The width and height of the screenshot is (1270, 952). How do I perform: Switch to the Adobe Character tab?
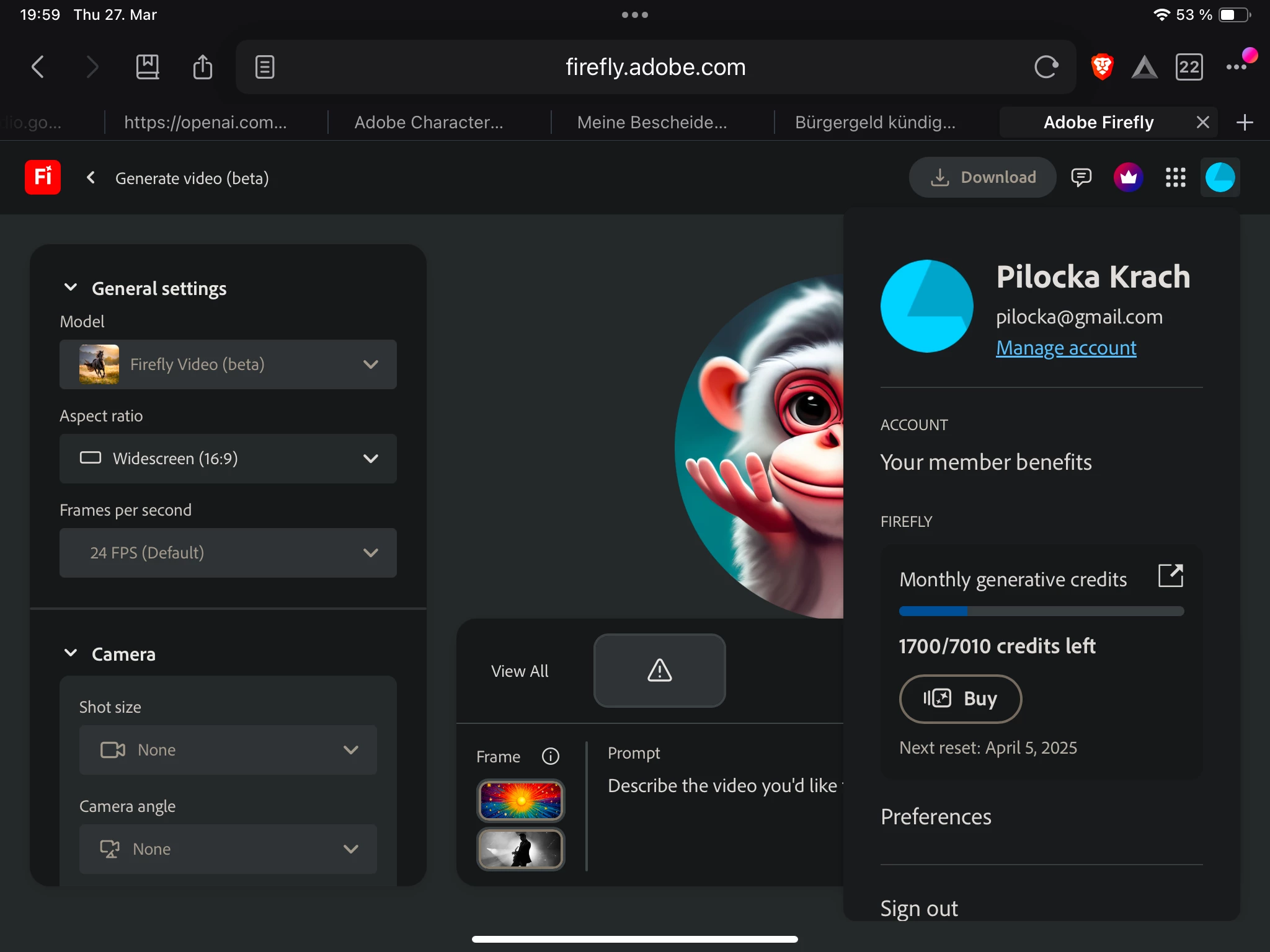429,122
